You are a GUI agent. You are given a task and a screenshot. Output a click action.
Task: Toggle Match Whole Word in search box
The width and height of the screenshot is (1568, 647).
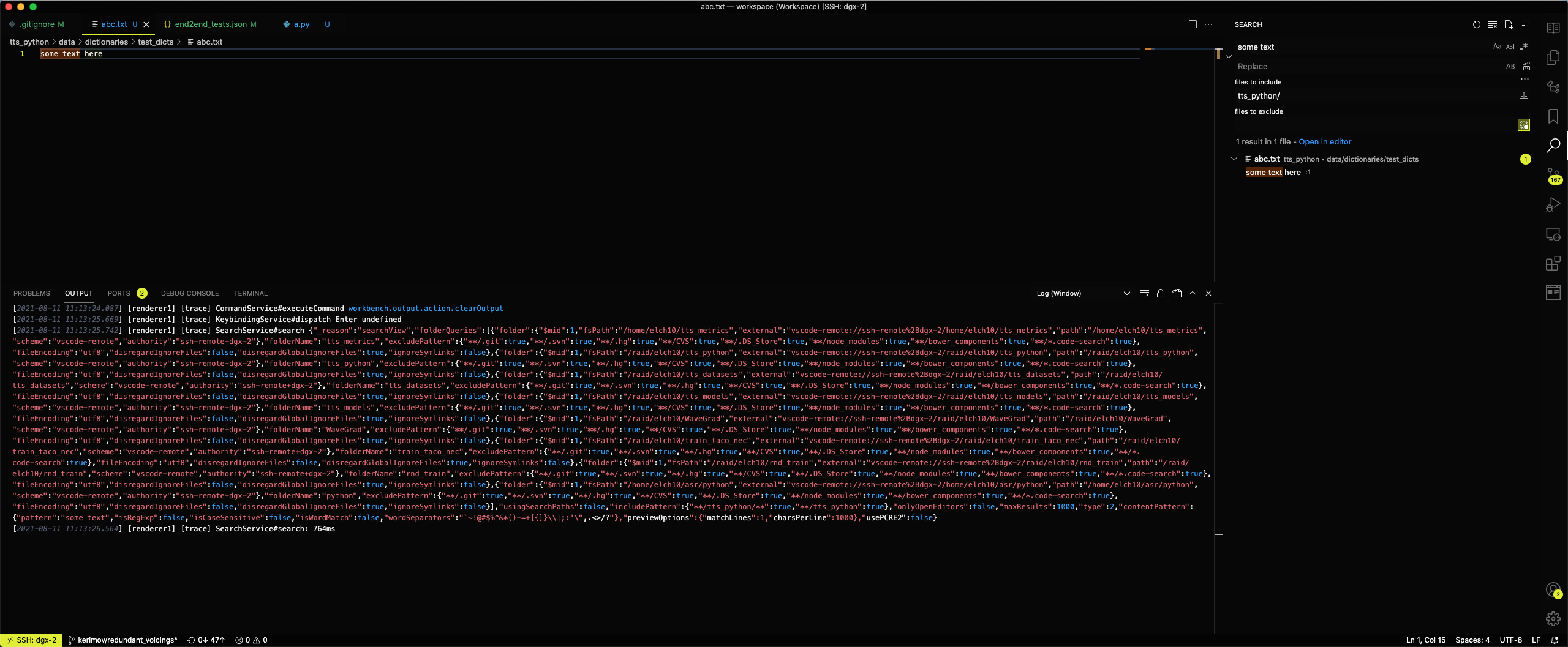(x=1510, y=47)
